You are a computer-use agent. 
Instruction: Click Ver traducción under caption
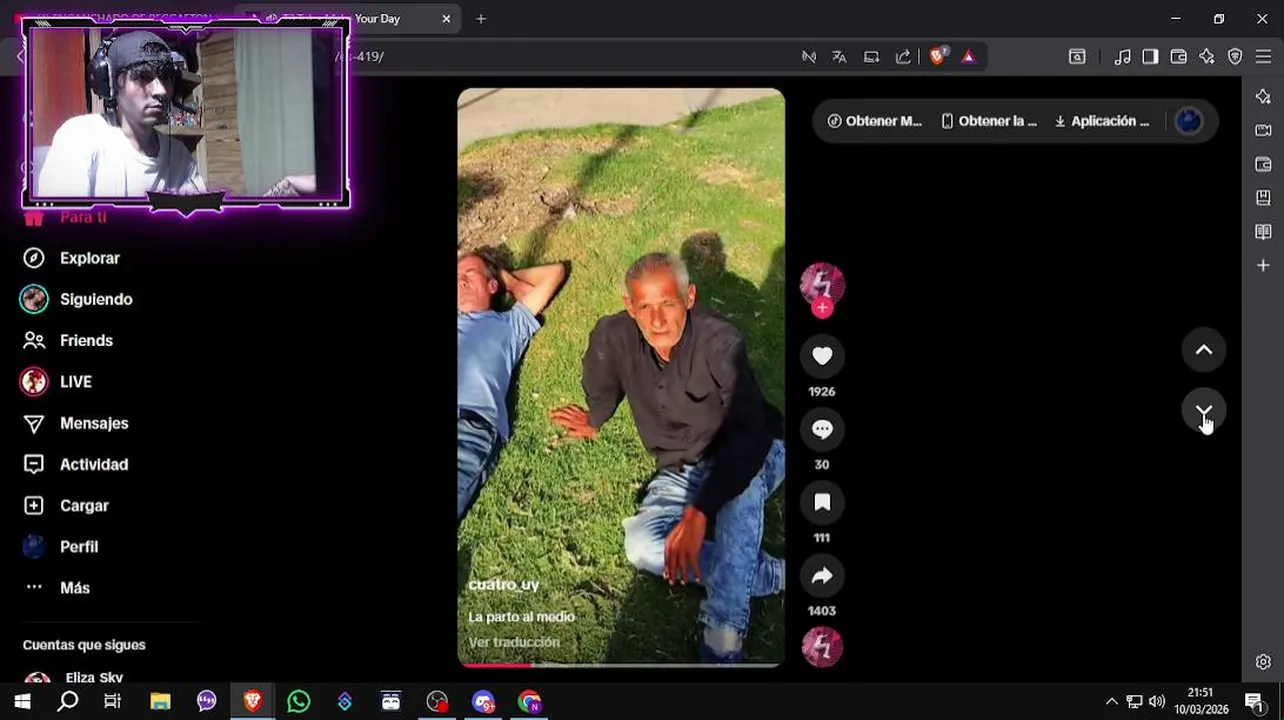pyautogui.click(x=514, y=642)
